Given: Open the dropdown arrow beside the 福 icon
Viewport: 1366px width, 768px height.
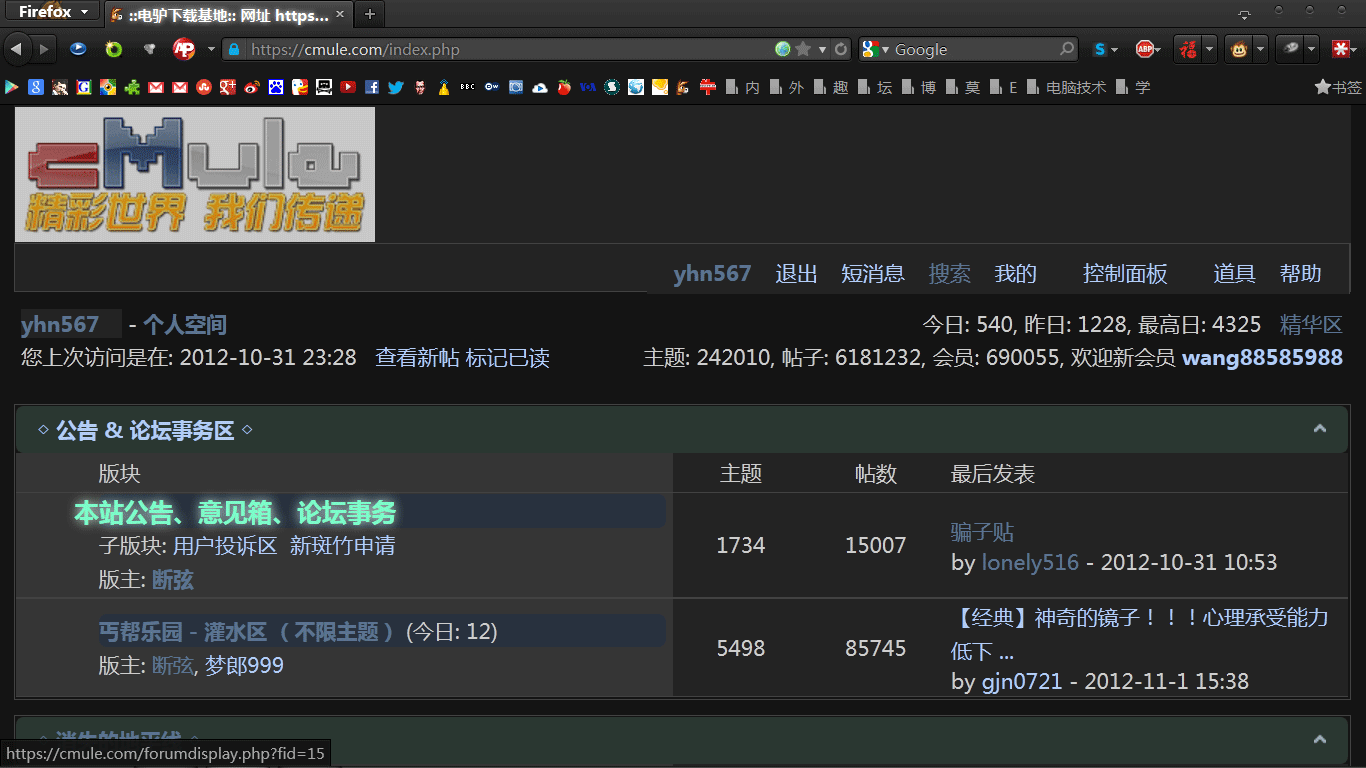Looking at the screenshot, I should tap(1209, 49).
